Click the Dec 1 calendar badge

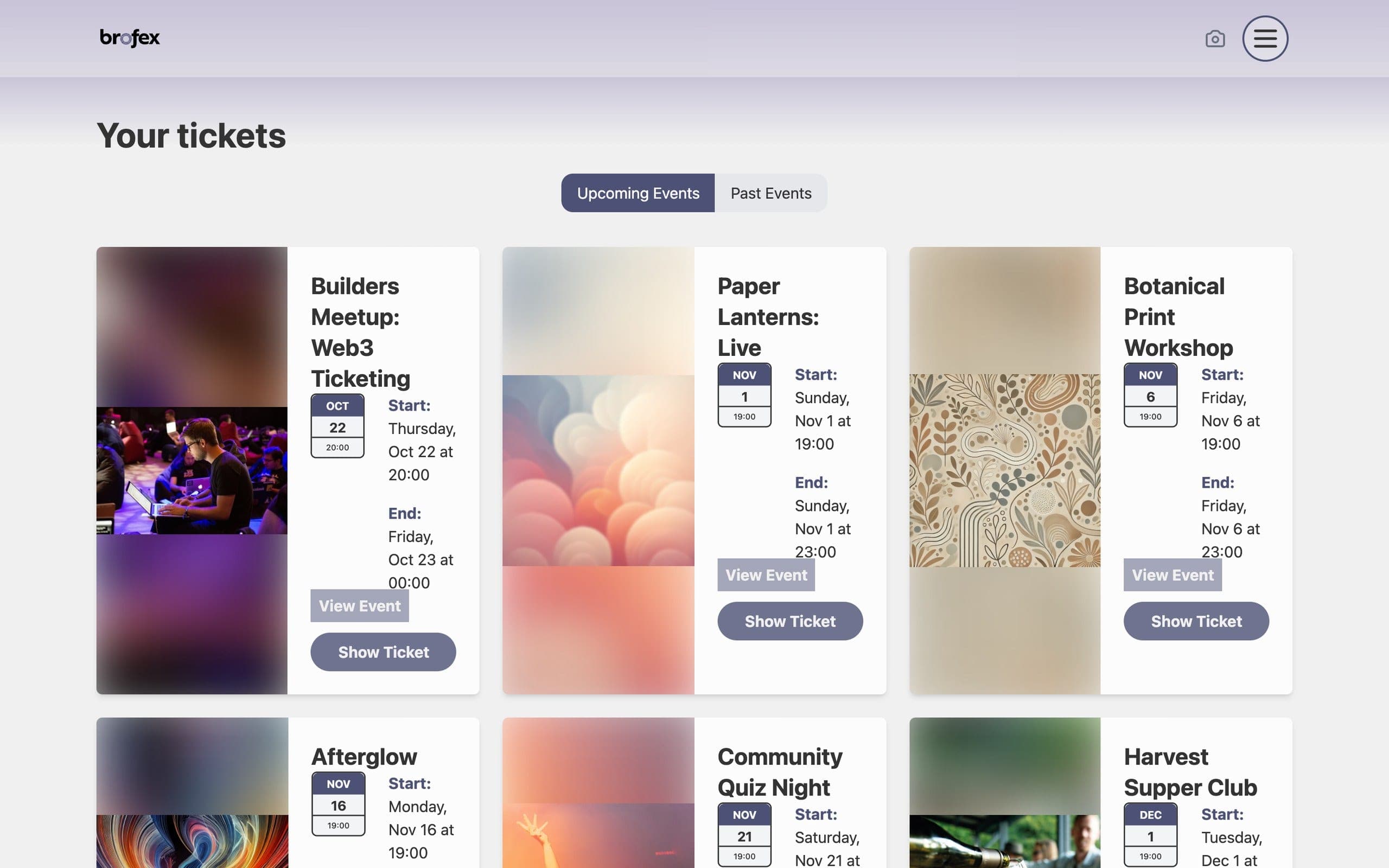(x=1150, y=835)
